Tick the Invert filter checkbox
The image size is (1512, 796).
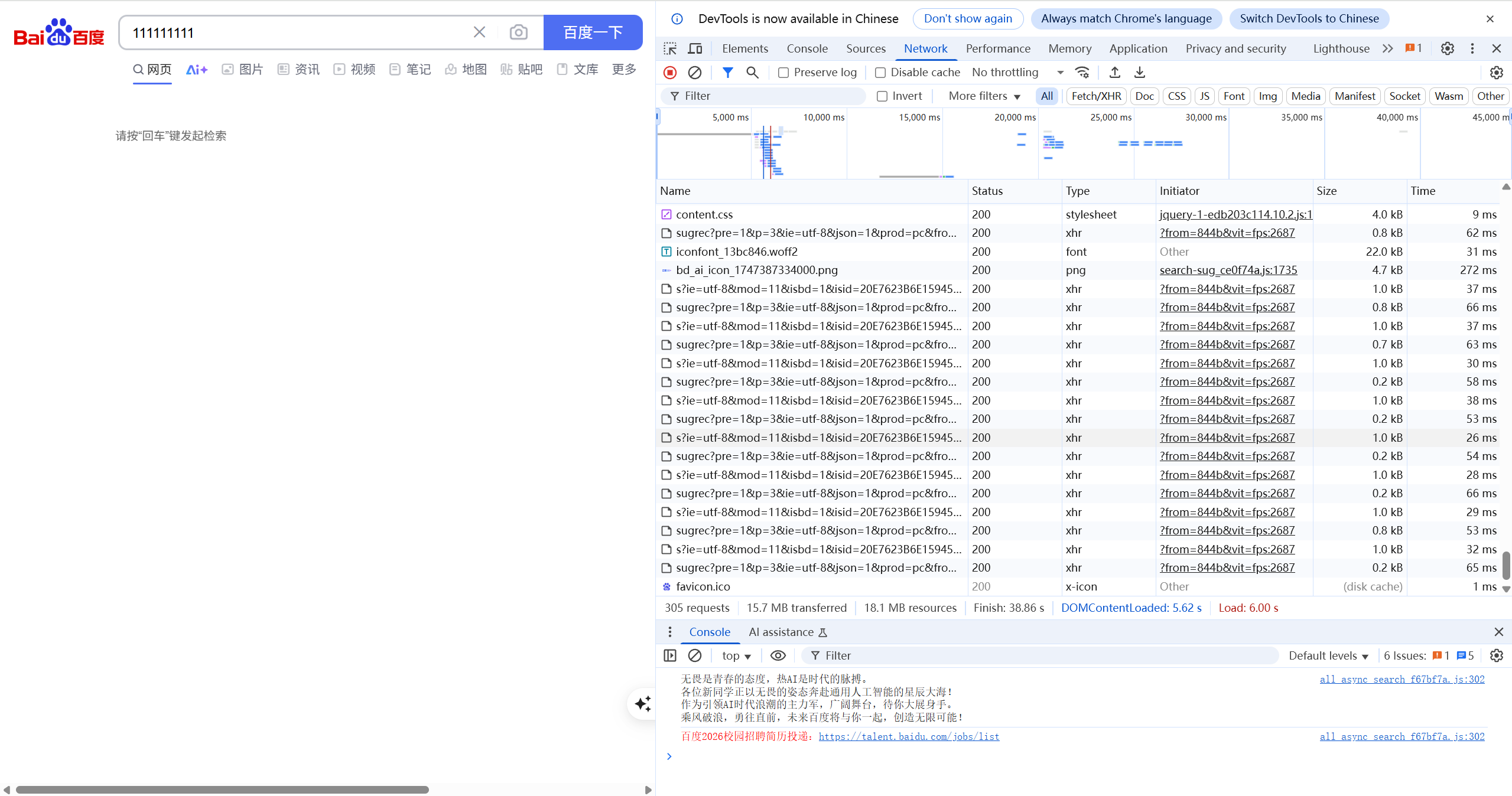(882, 96)
